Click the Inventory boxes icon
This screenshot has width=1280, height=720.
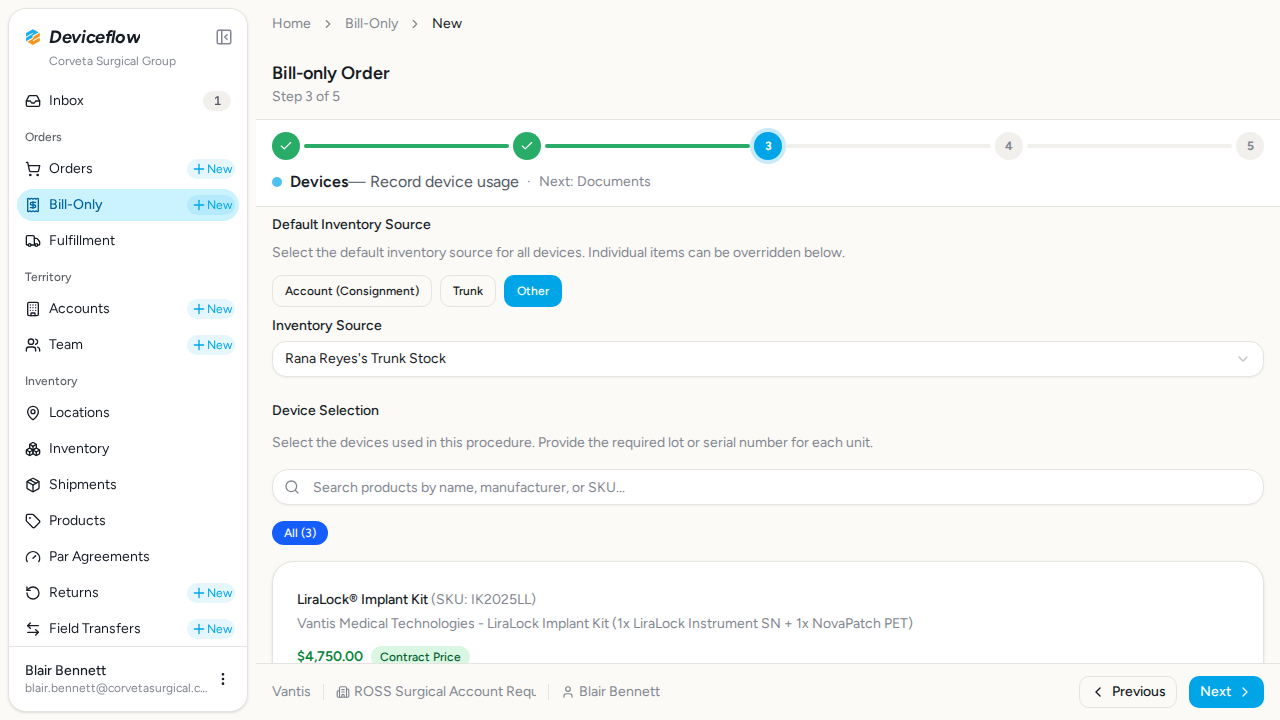pos(33,449)
